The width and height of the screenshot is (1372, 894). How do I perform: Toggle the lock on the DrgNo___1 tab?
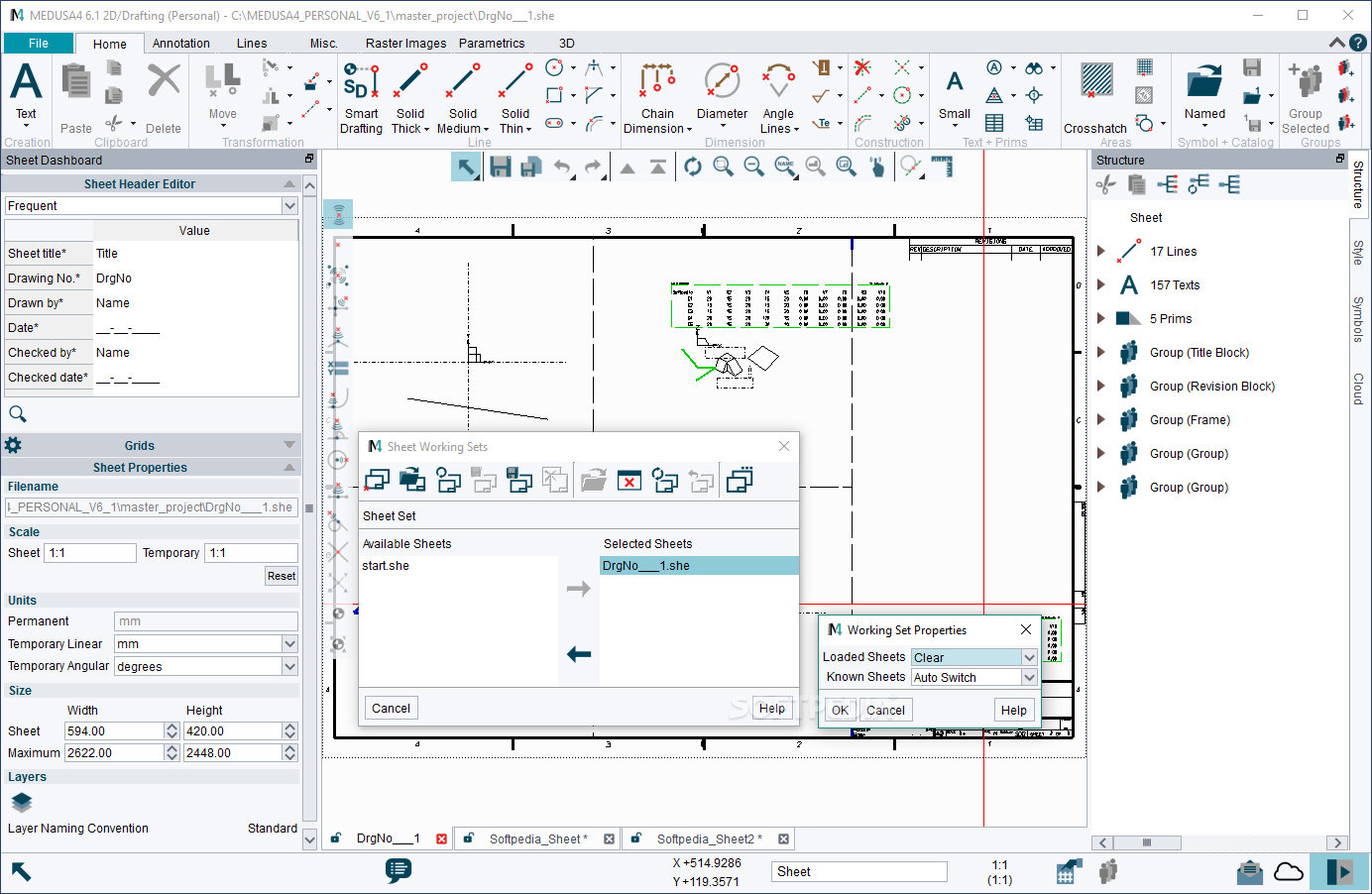336,838
